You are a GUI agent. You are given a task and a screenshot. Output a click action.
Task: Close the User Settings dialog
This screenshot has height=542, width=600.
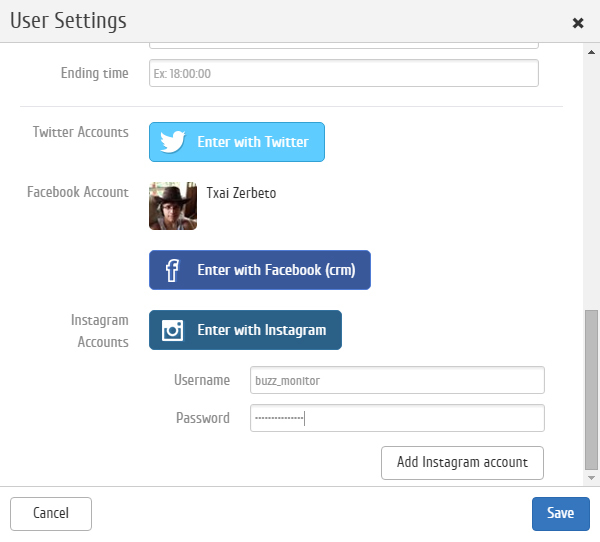578,22
